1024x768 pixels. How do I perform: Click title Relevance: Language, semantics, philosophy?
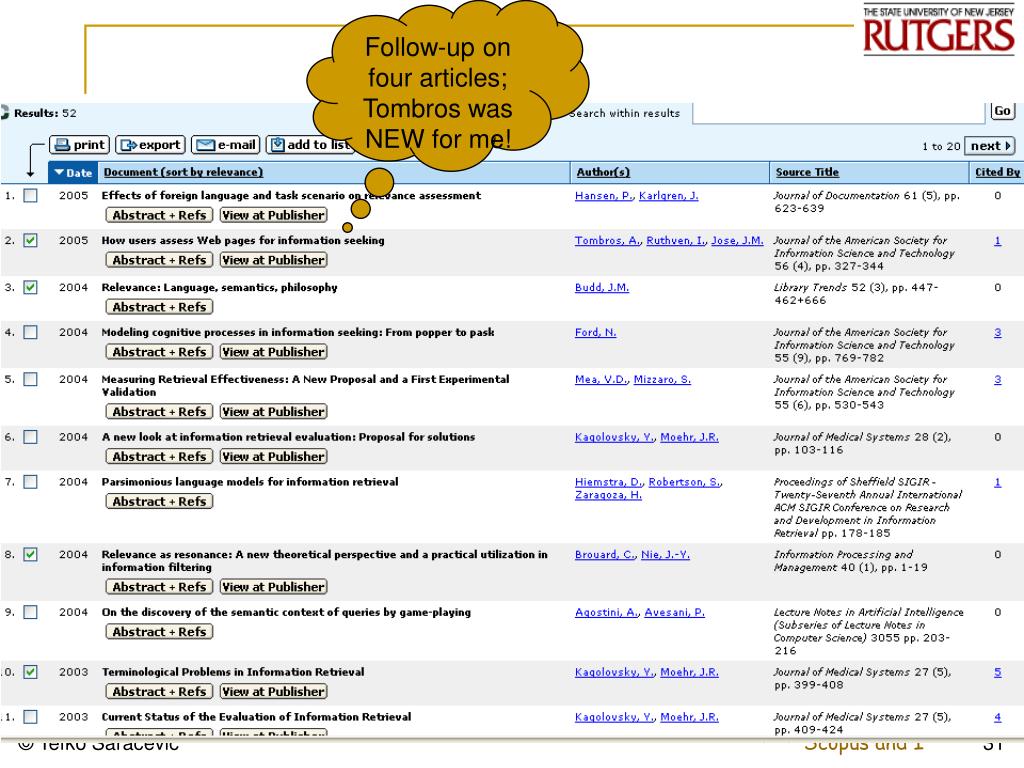coord(219,287)
